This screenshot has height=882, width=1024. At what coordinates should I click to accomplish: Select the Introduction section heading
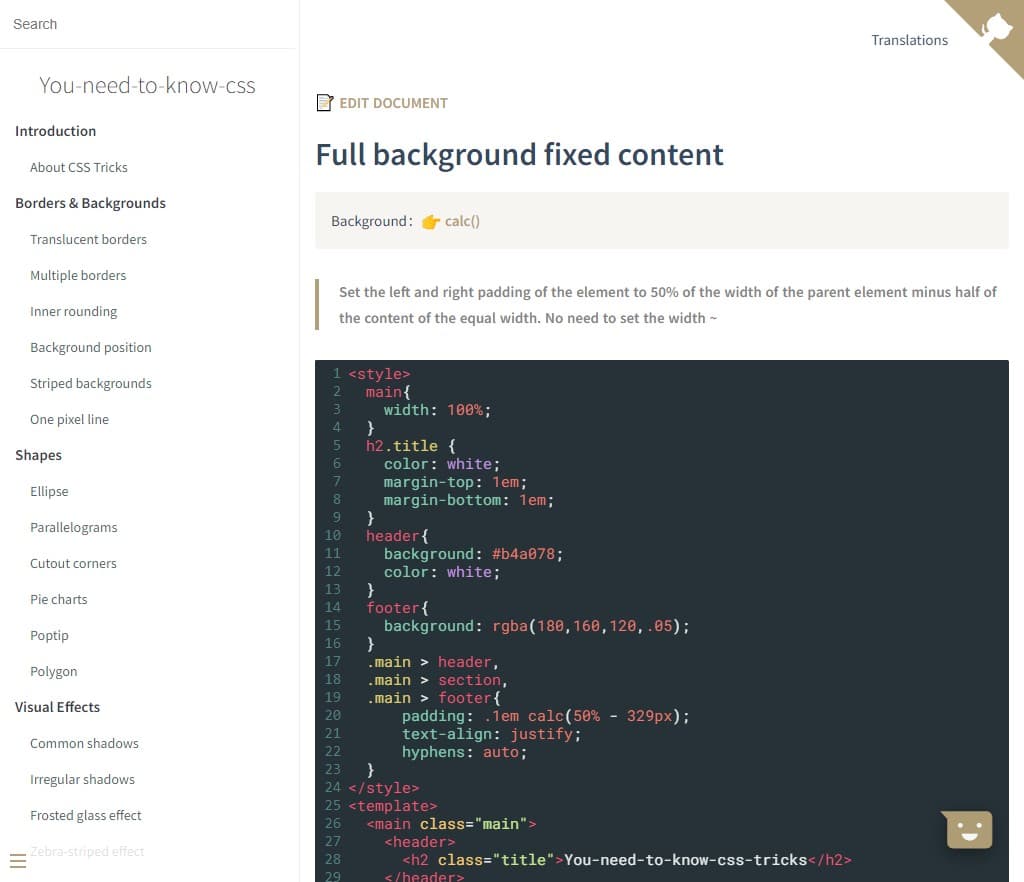tap(55, 131)
